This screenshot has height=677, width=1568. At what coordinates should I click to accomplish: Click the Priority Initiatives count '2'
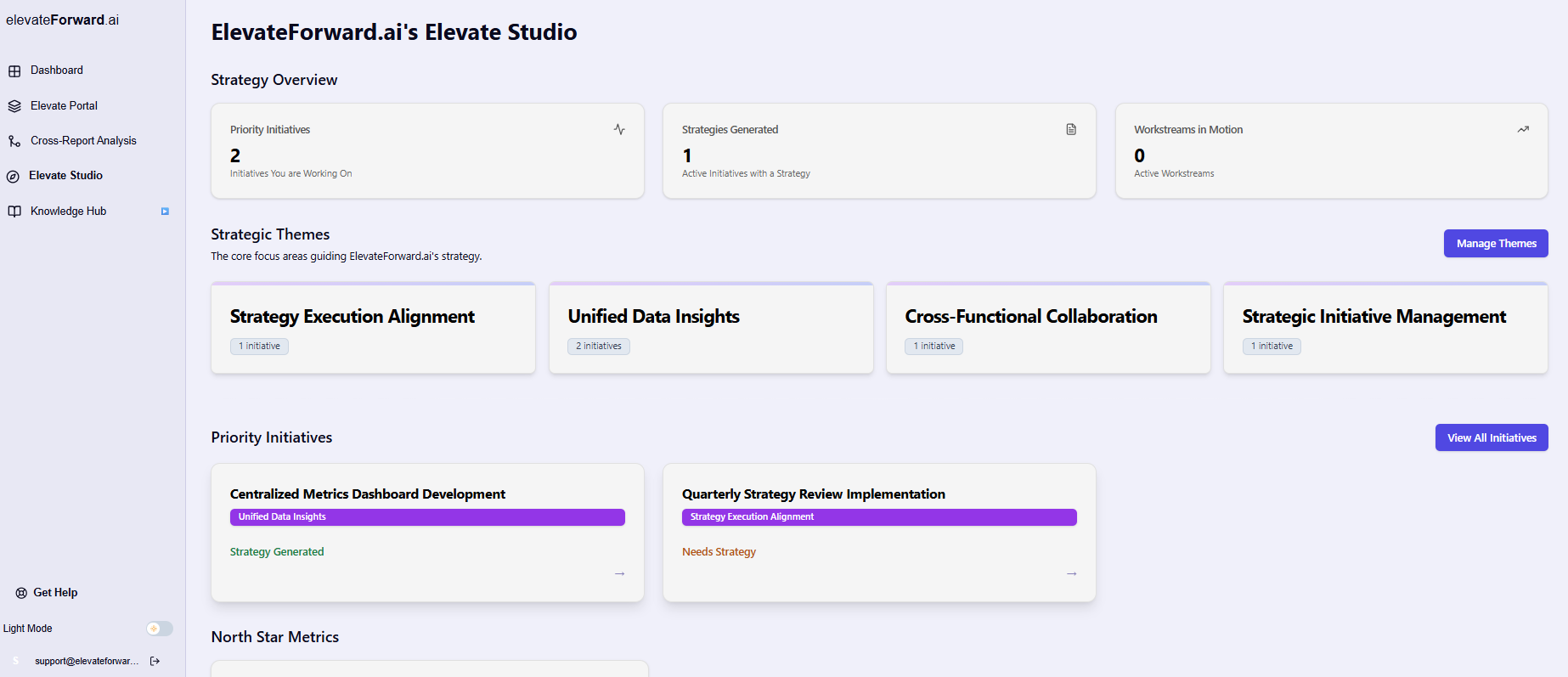coord(235,155)
